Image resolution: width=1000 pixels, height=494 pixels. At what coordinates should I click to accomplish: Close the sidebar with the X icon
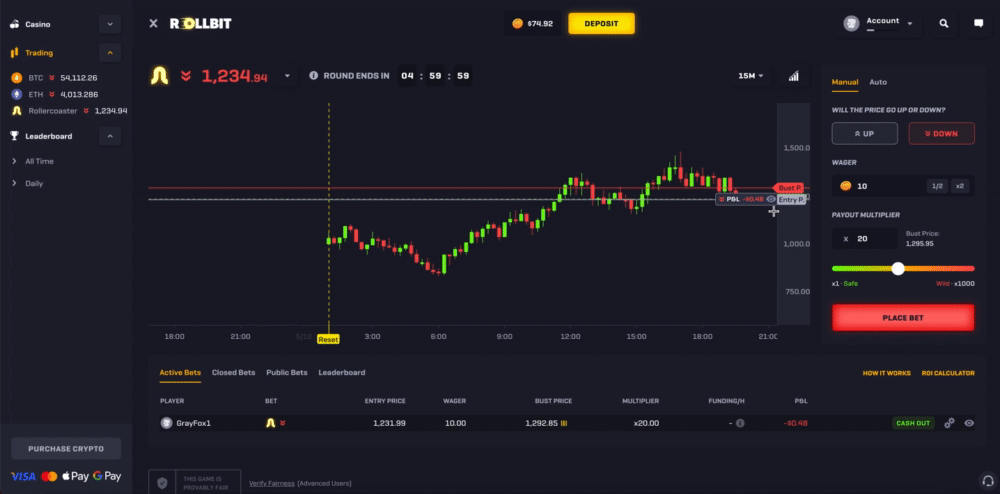153,24
